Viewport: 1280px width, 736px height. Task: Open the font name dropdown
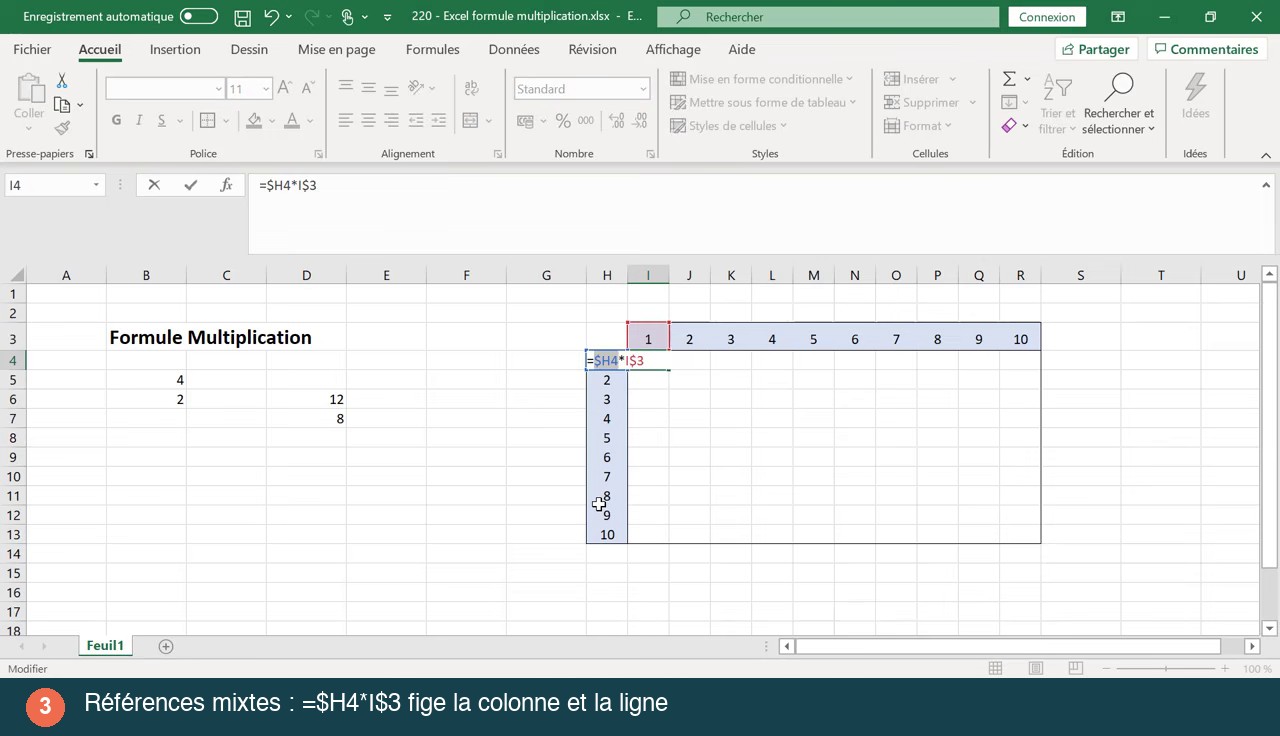(x=218, y=89)
